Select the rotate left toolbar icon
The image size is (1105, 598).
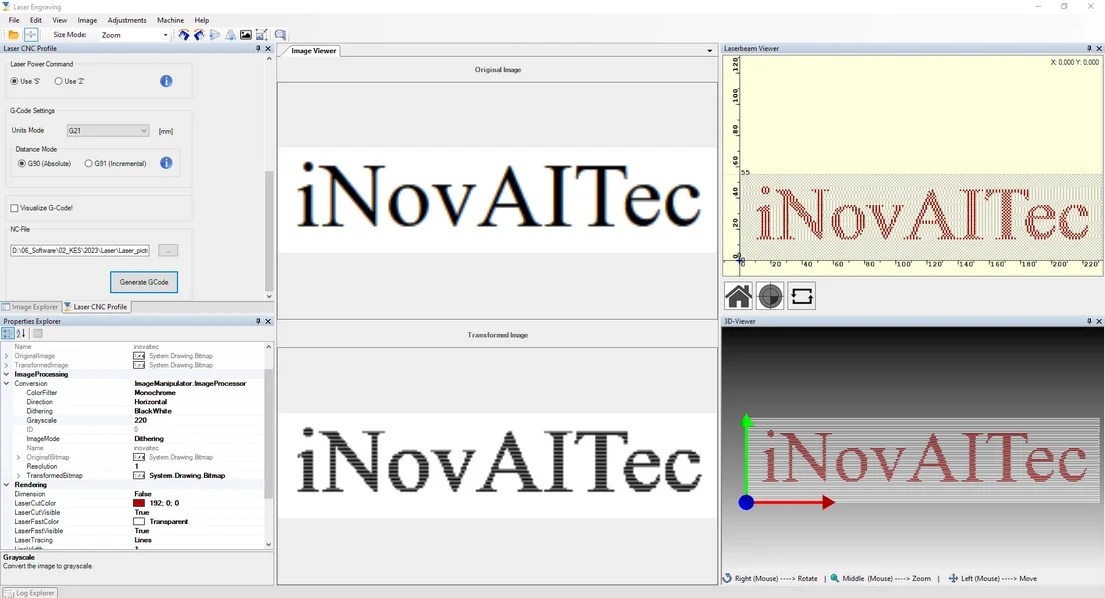click(183, 33)
